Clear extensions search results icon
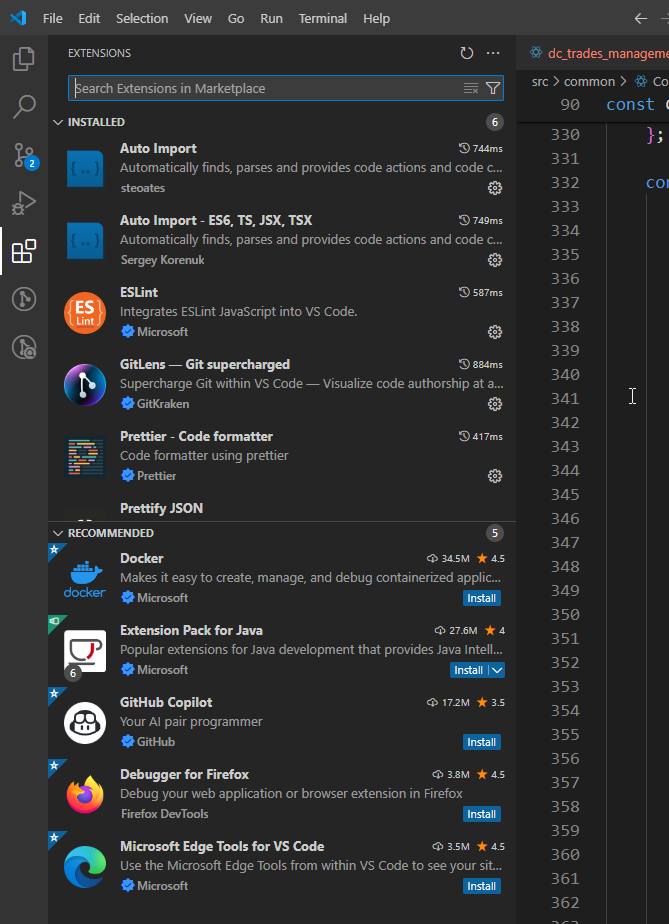The width and height of the screenshot is (669, 924). [x=470, y=88]
